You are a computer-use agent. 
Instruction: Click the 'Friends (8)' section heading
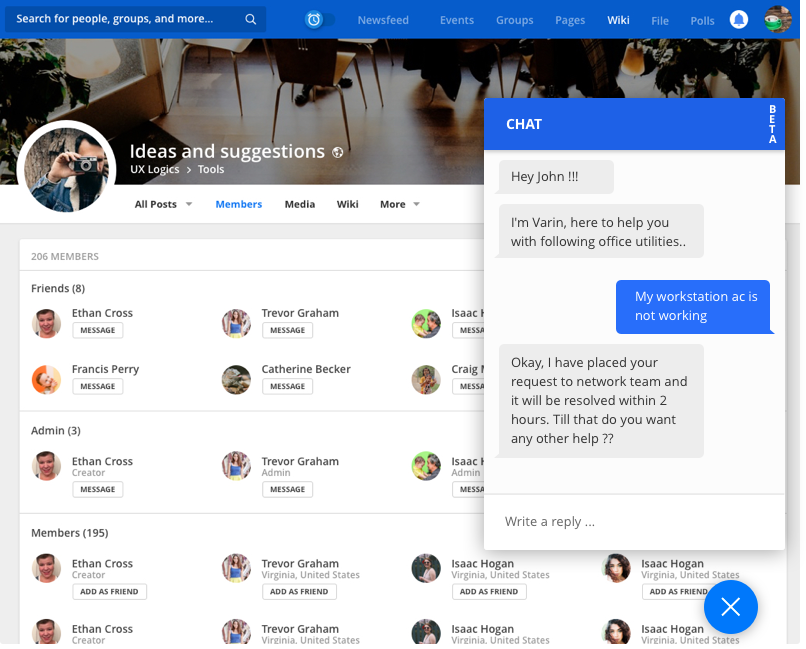pos(58,289)
